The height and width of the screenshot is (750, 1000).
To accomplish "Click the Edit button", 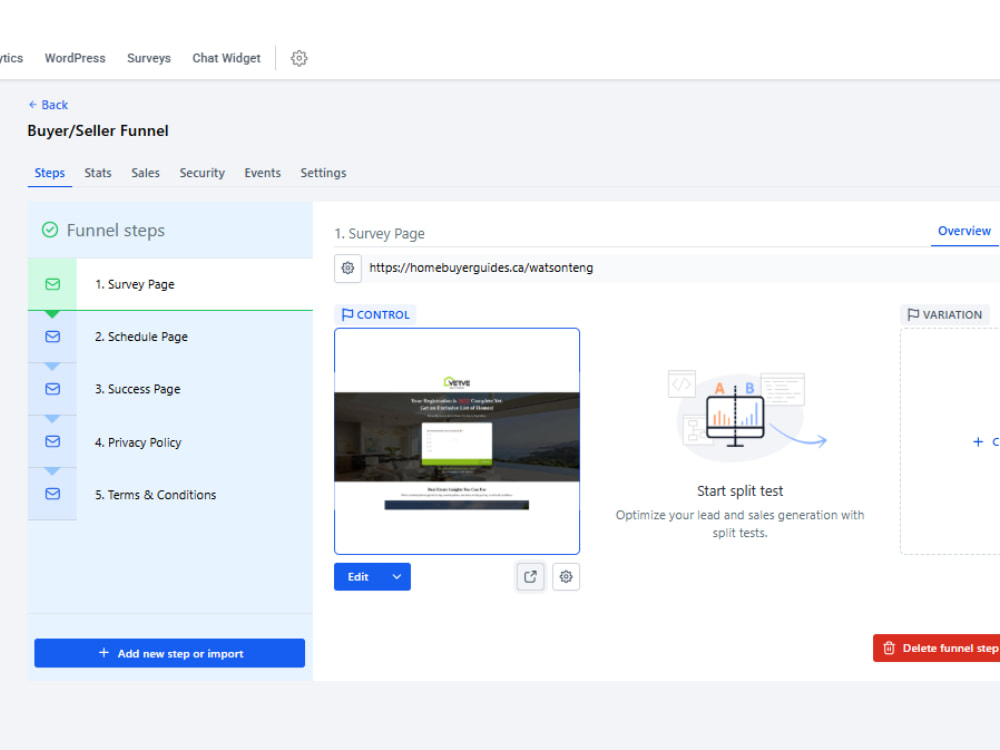I will 358,577.
